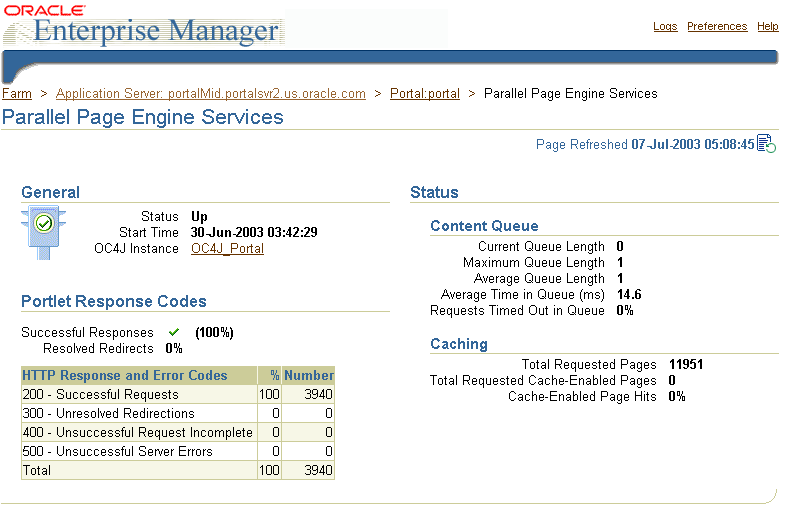Open the Help link
Screen dimensions: 785x507
767,26
